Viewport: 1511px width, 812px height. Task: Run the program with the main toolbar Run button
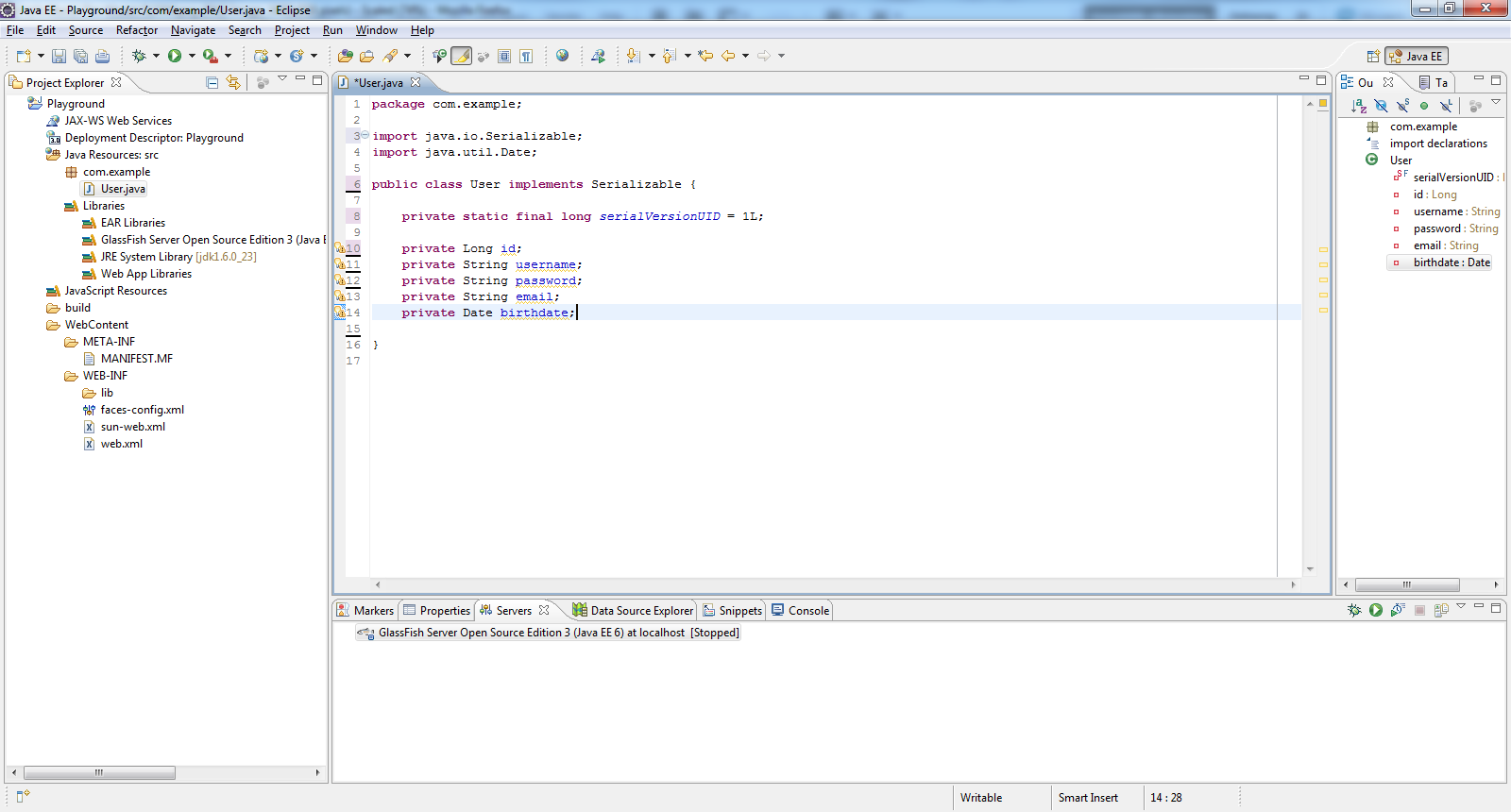point(175,56)
